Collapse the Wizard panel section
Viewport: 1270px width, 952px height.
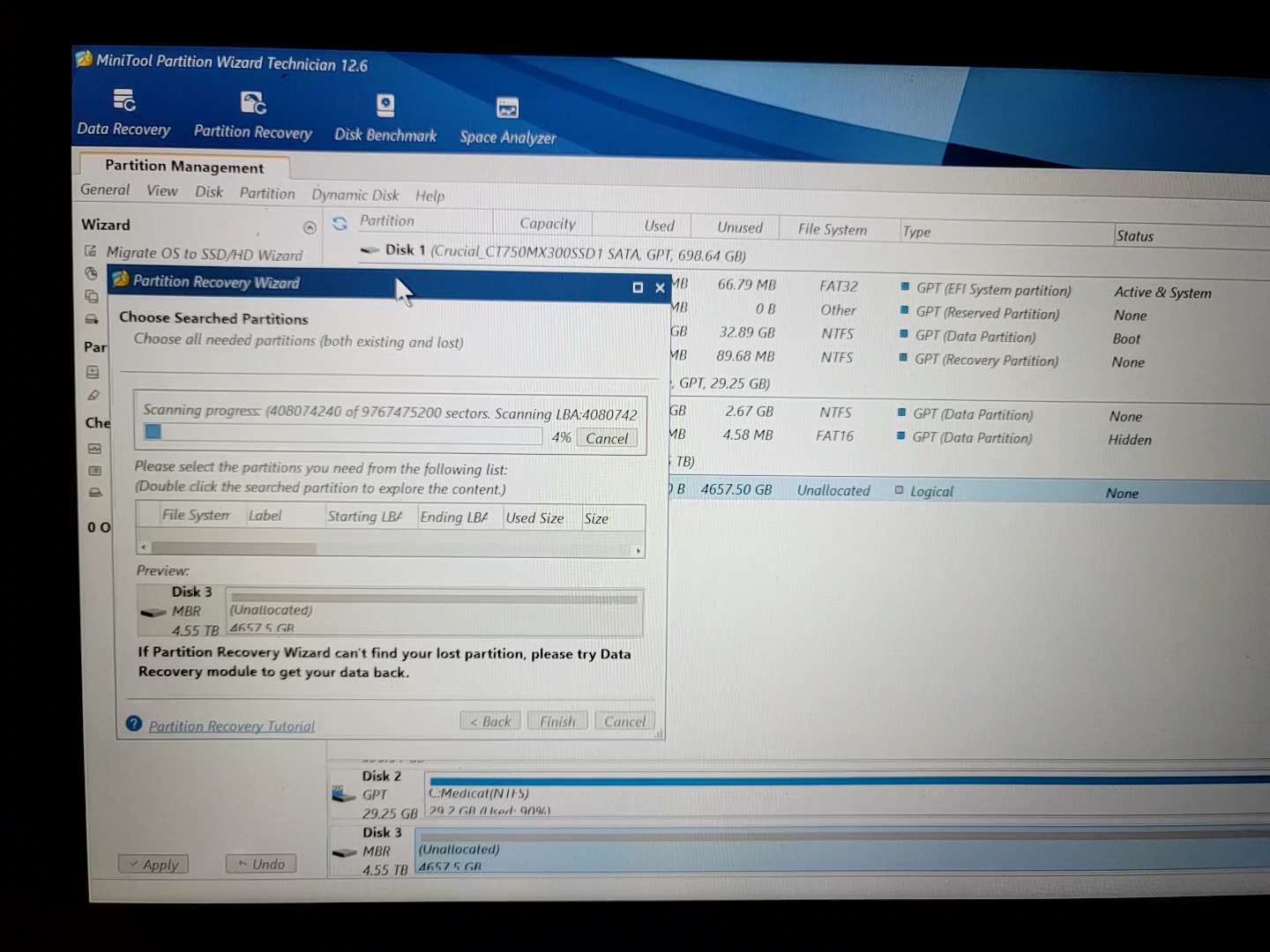coord(310,227)
